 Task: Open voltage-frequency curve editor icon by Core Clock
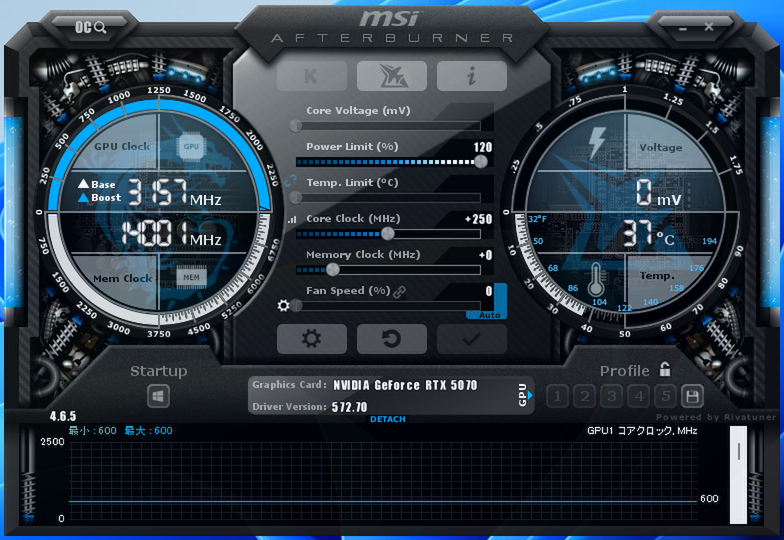click(x=292, y=220)
